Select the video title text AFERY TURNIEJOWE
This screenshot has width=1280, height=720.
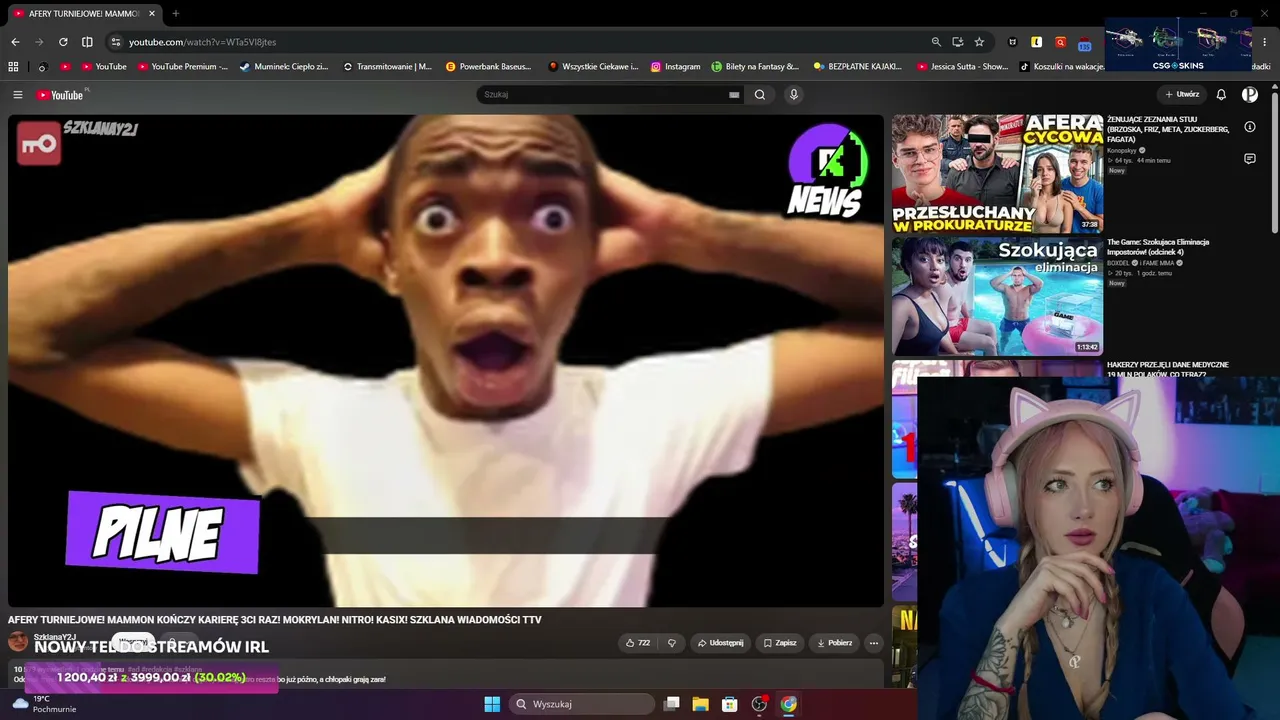(x=275, y=620)
